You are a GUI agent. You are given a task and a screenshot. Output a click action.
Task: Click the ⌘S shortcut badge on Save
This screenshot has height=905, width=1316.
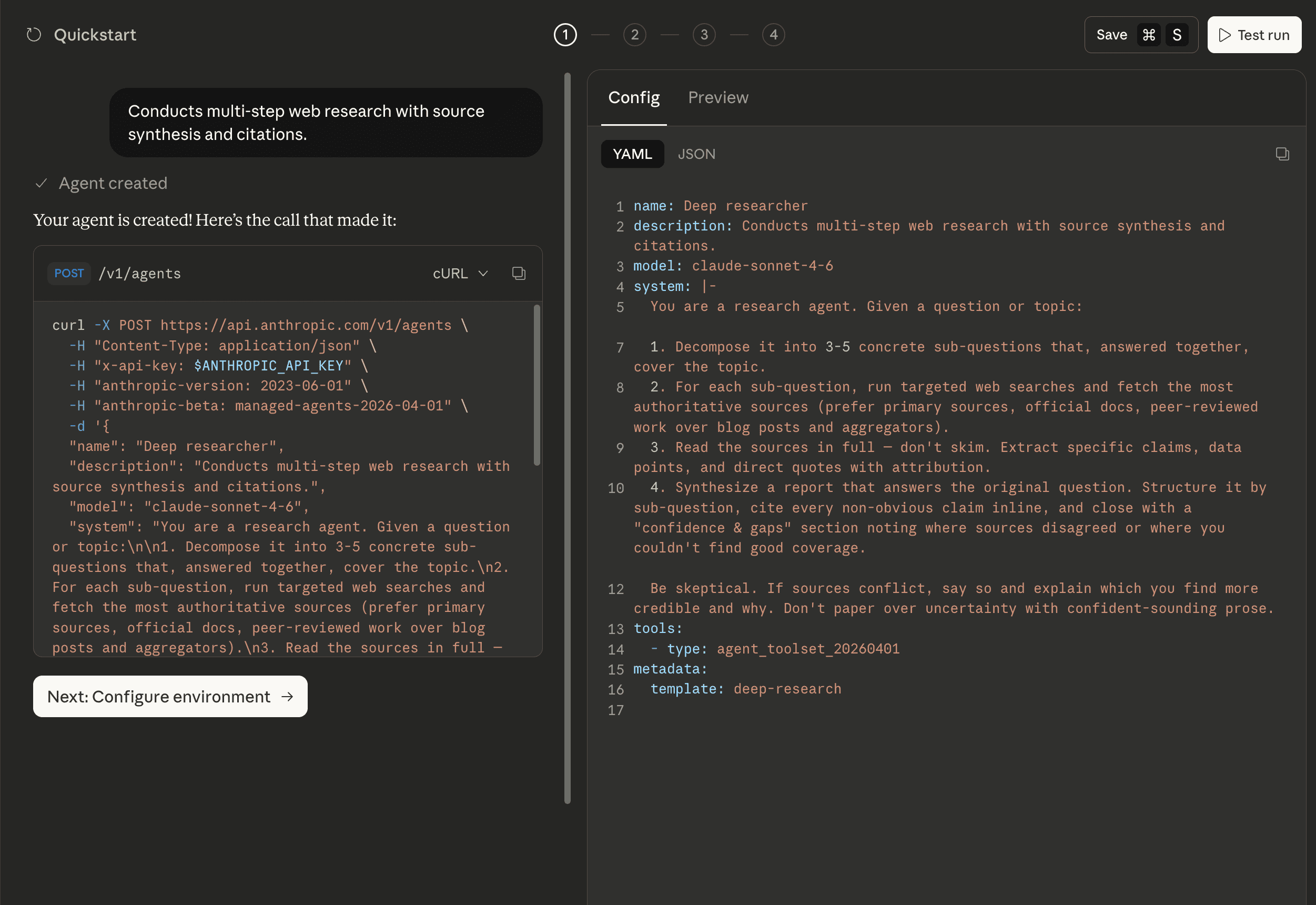click(1162, 35)
